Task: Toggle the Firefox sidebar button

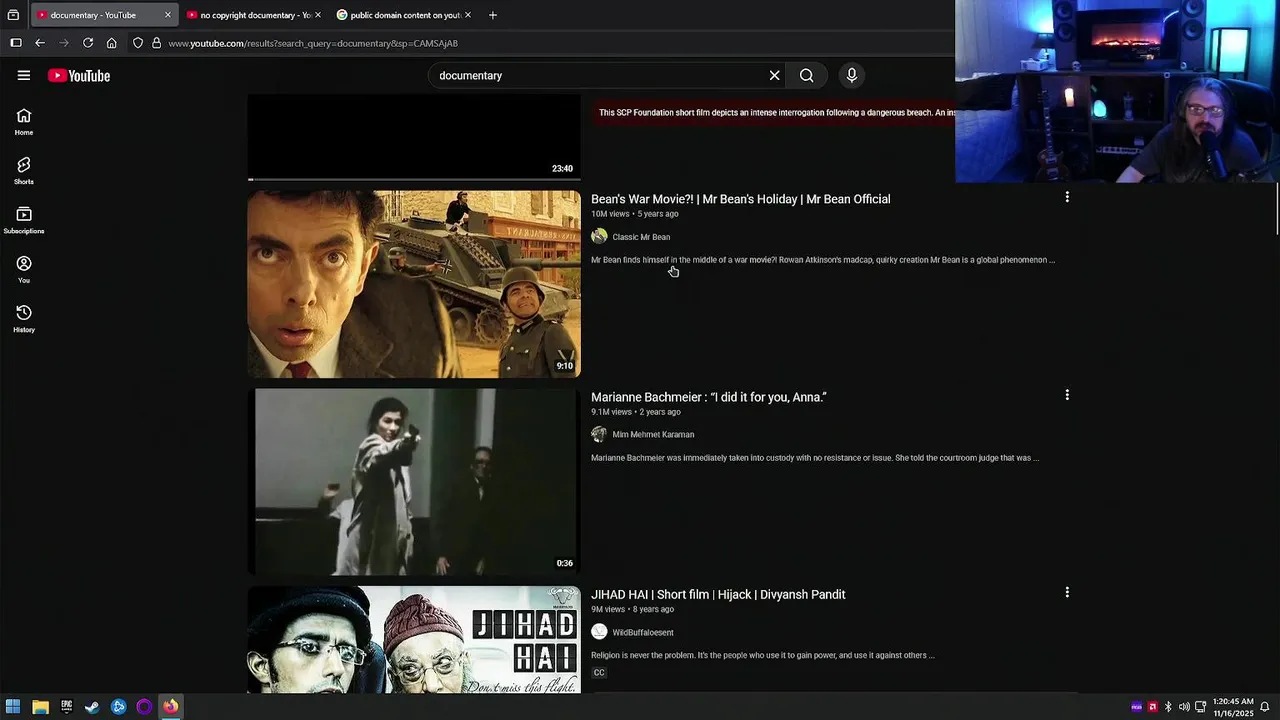Action: tap(16, 43)
